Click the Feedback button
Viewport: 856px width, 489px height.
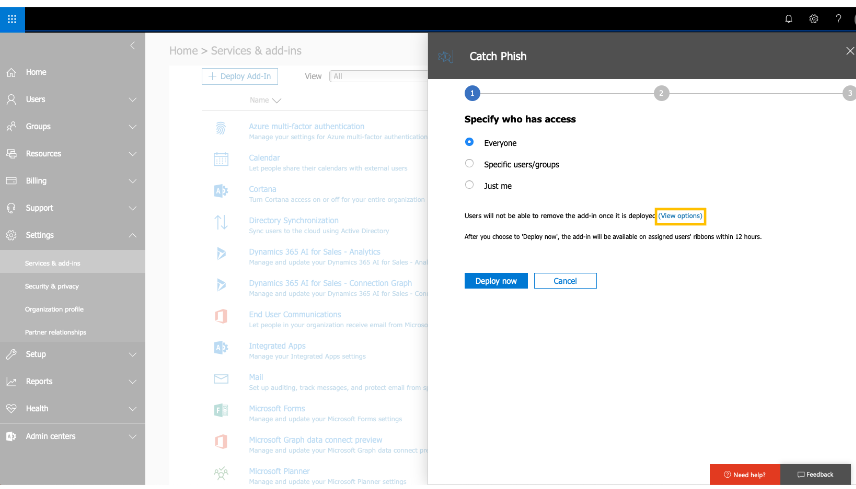tap(815, 475)
